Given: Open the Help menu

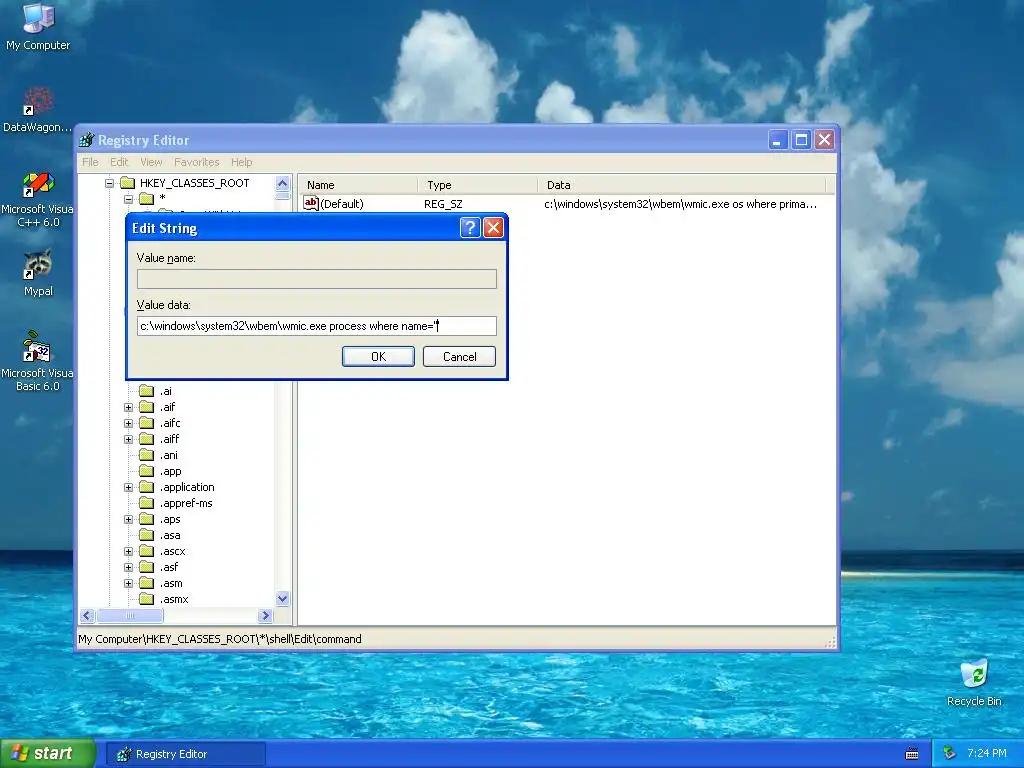Looking at the screenshot, I should click(242, 162).
